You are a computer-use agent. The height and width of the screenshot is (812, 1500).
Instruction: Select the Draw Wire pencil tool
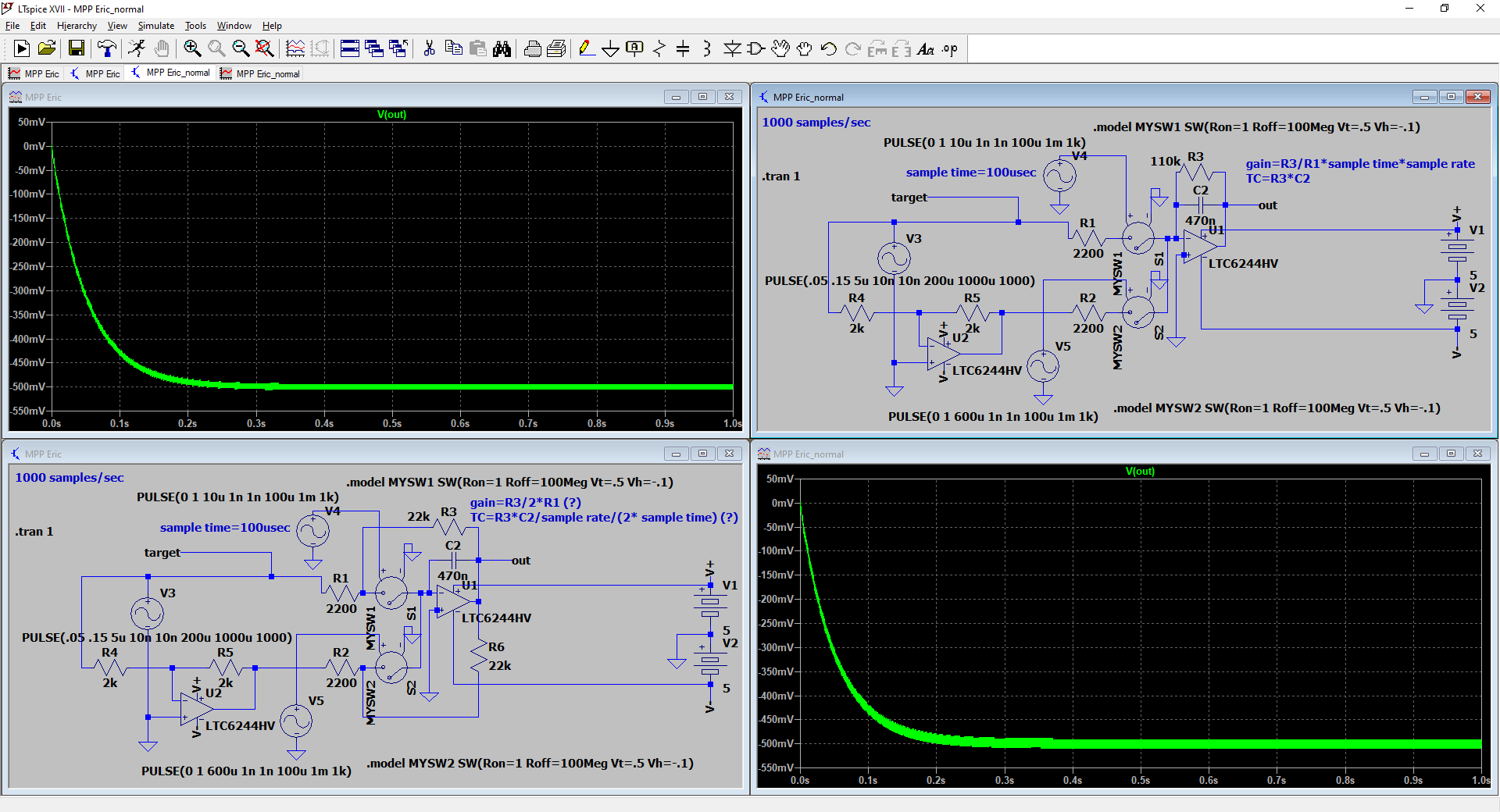(586, 49)
